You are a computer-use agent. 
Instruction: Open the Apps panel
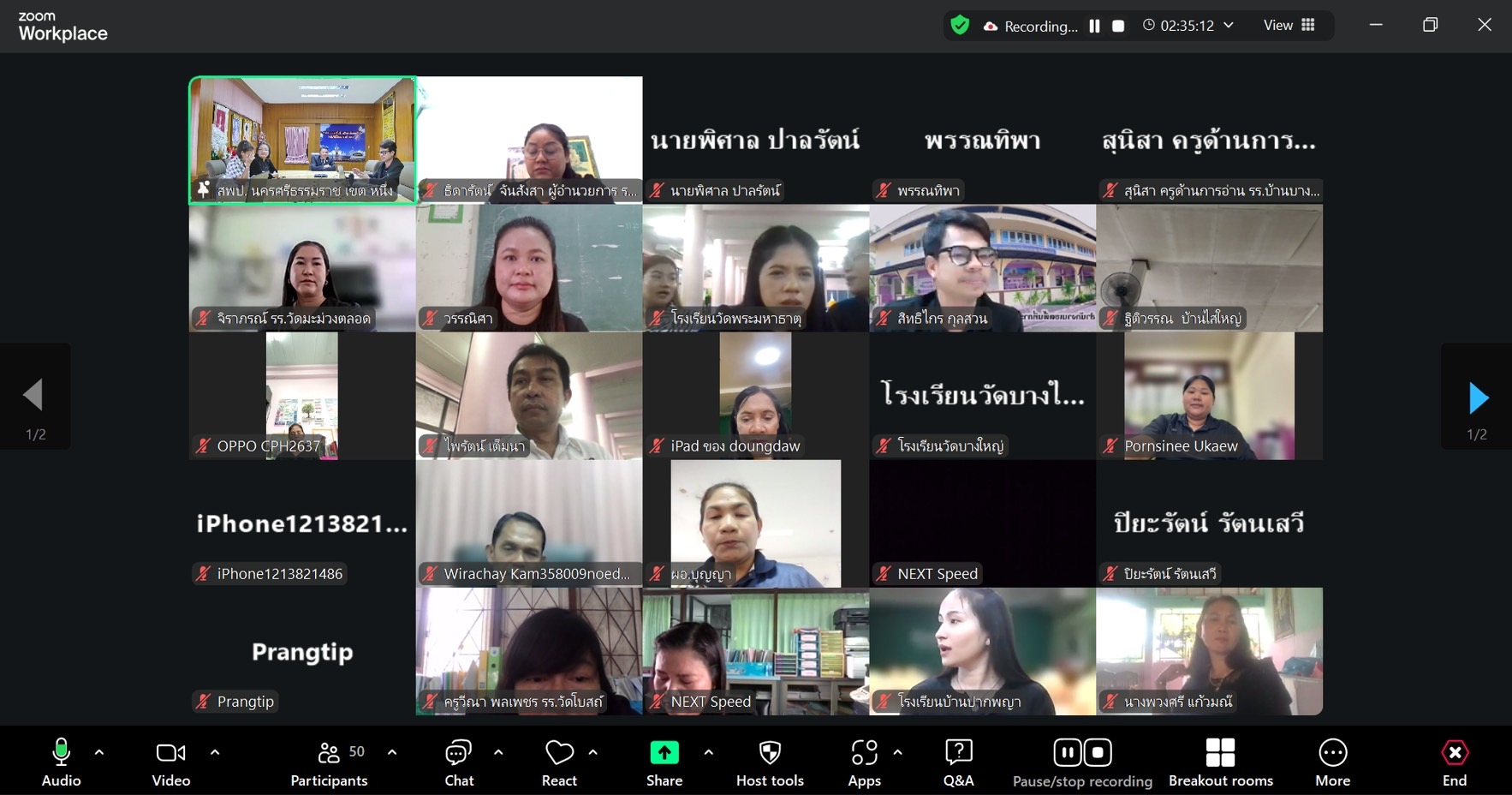864,761
